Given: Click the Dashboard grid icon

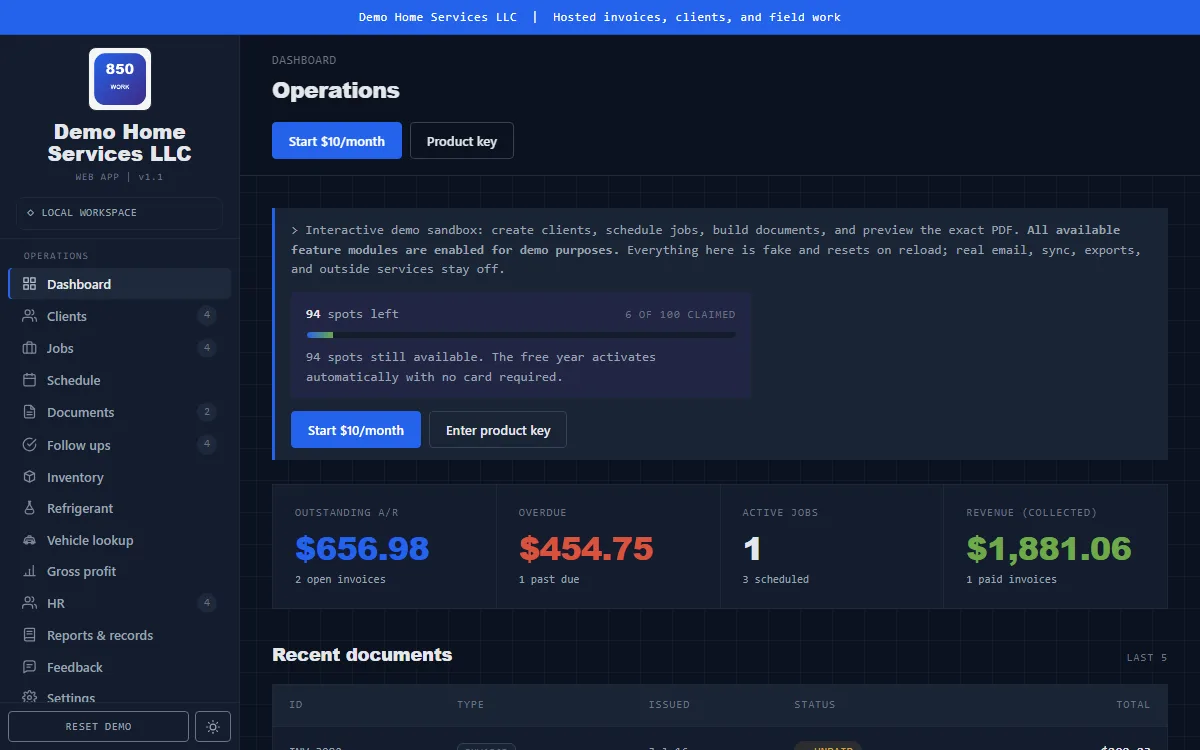Looking at the screenshot, I should click(x=29, y=284).
